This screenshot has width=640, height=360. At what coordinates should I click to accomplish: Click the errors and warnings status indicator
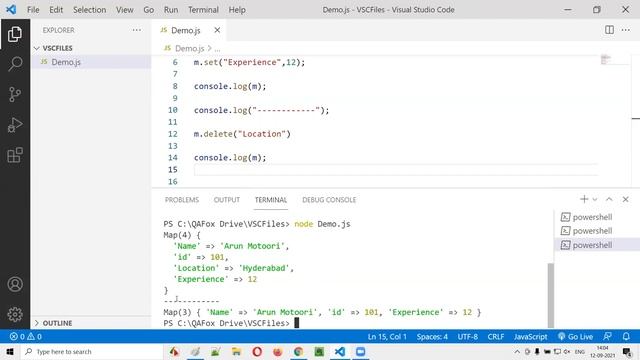25,337
